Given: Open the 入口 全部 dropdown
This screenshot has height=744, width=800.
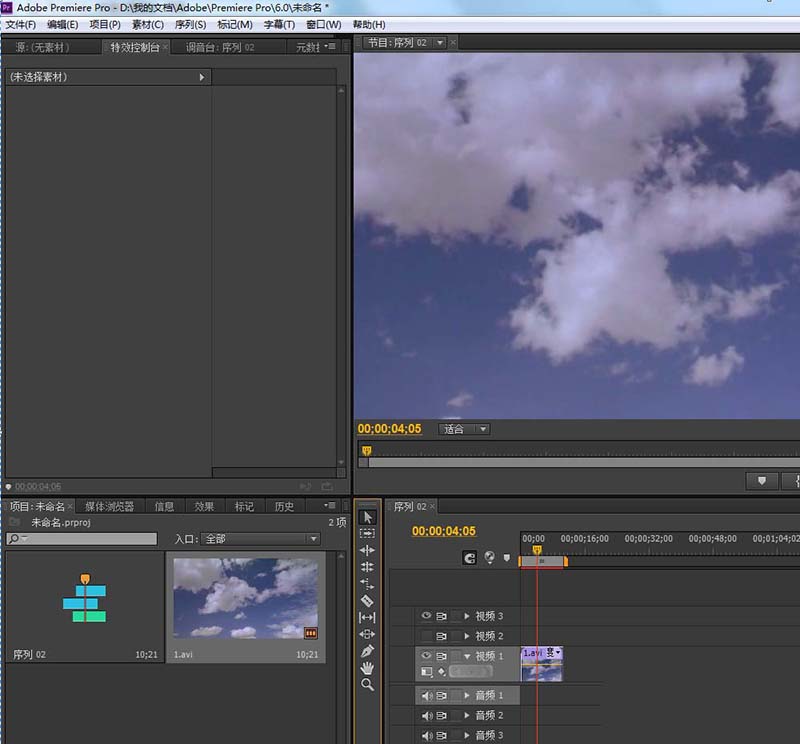Looking at the screenshot, I should coord(261,539).
